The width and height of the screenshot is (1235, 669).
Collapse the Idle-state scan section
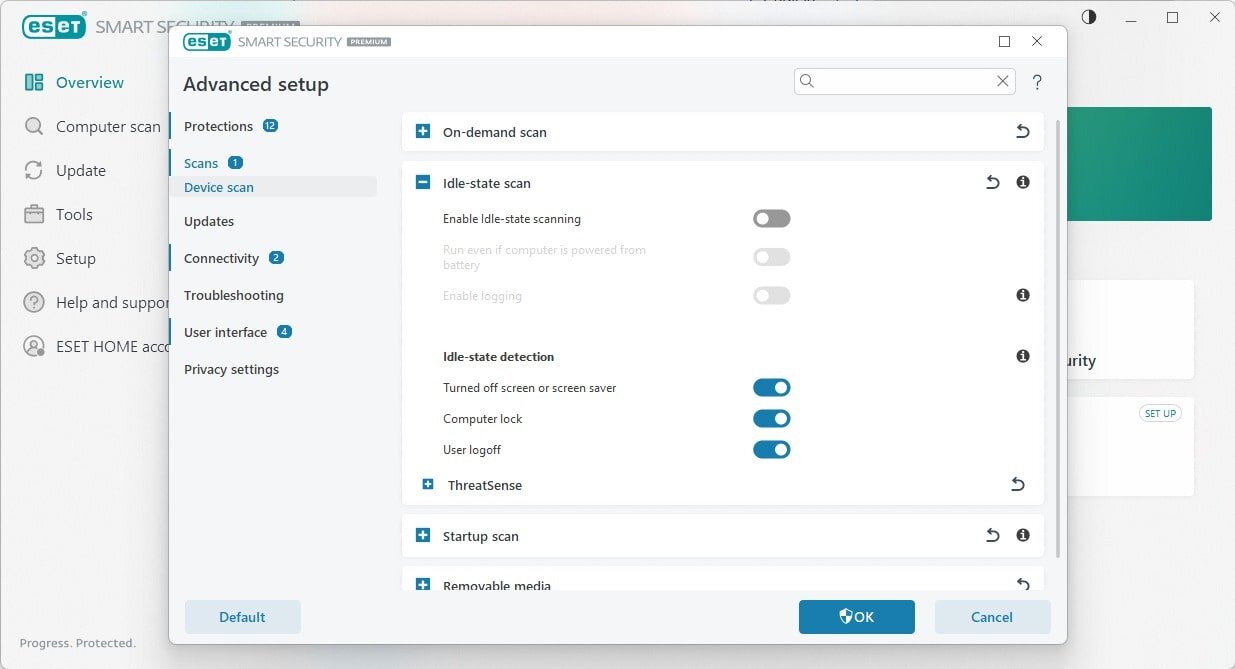pyautogui.click(x=422, y=183)
